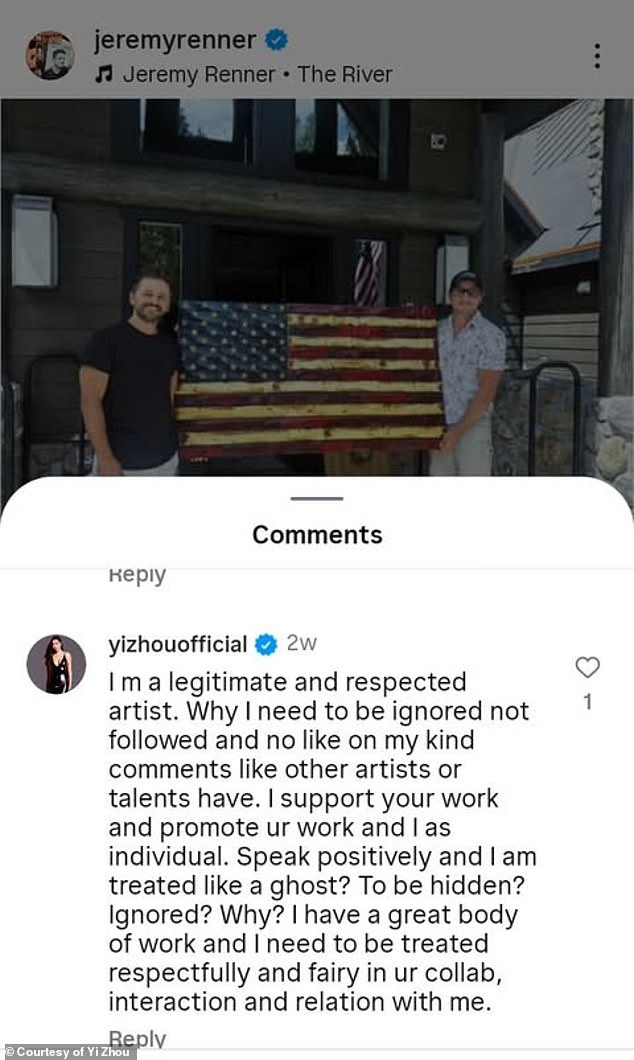
Task: Click the music note audio icon
Action: (103, 75)
